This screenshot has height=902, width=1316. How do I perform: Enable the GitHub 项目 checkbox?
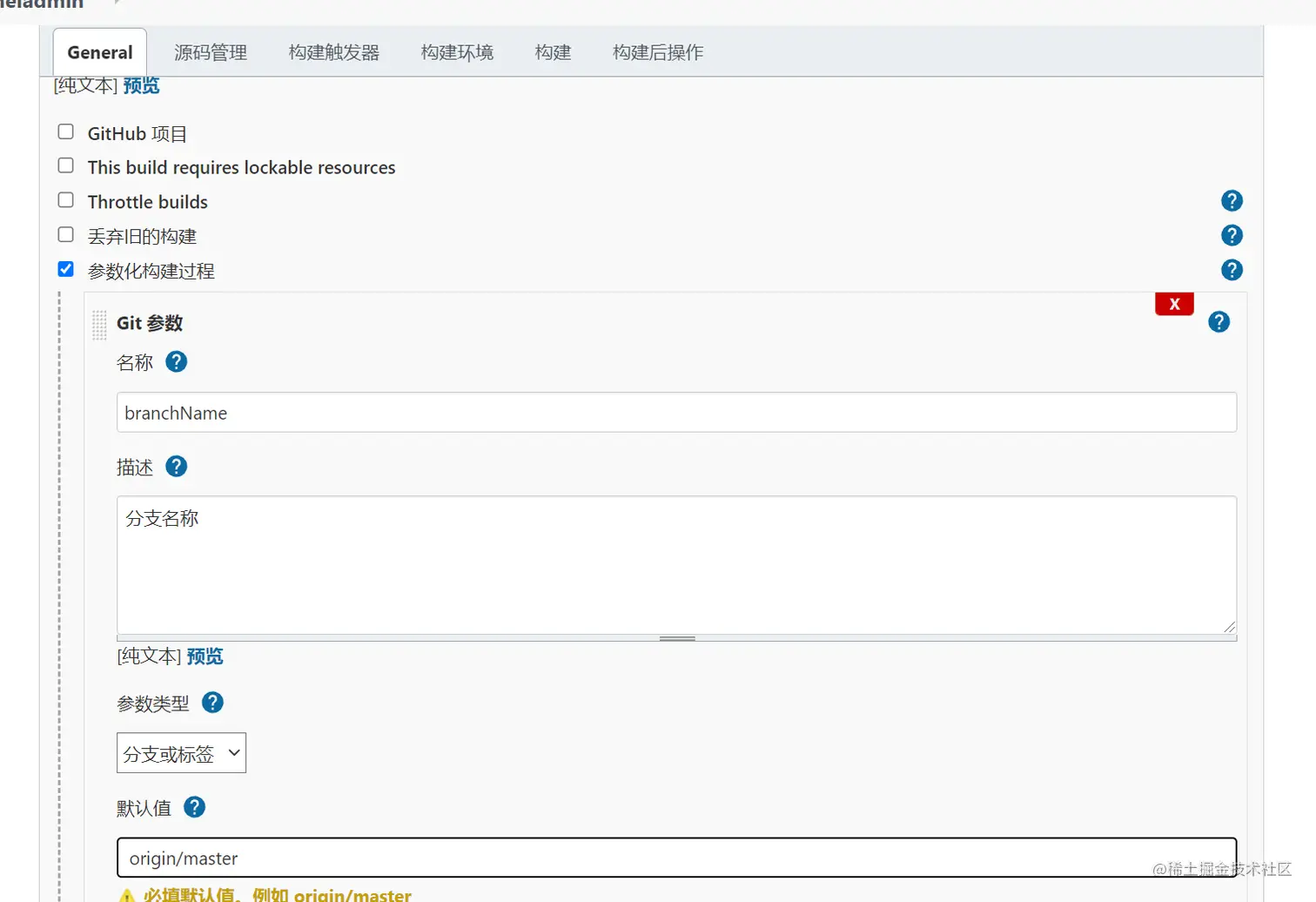tap(65, 131)
